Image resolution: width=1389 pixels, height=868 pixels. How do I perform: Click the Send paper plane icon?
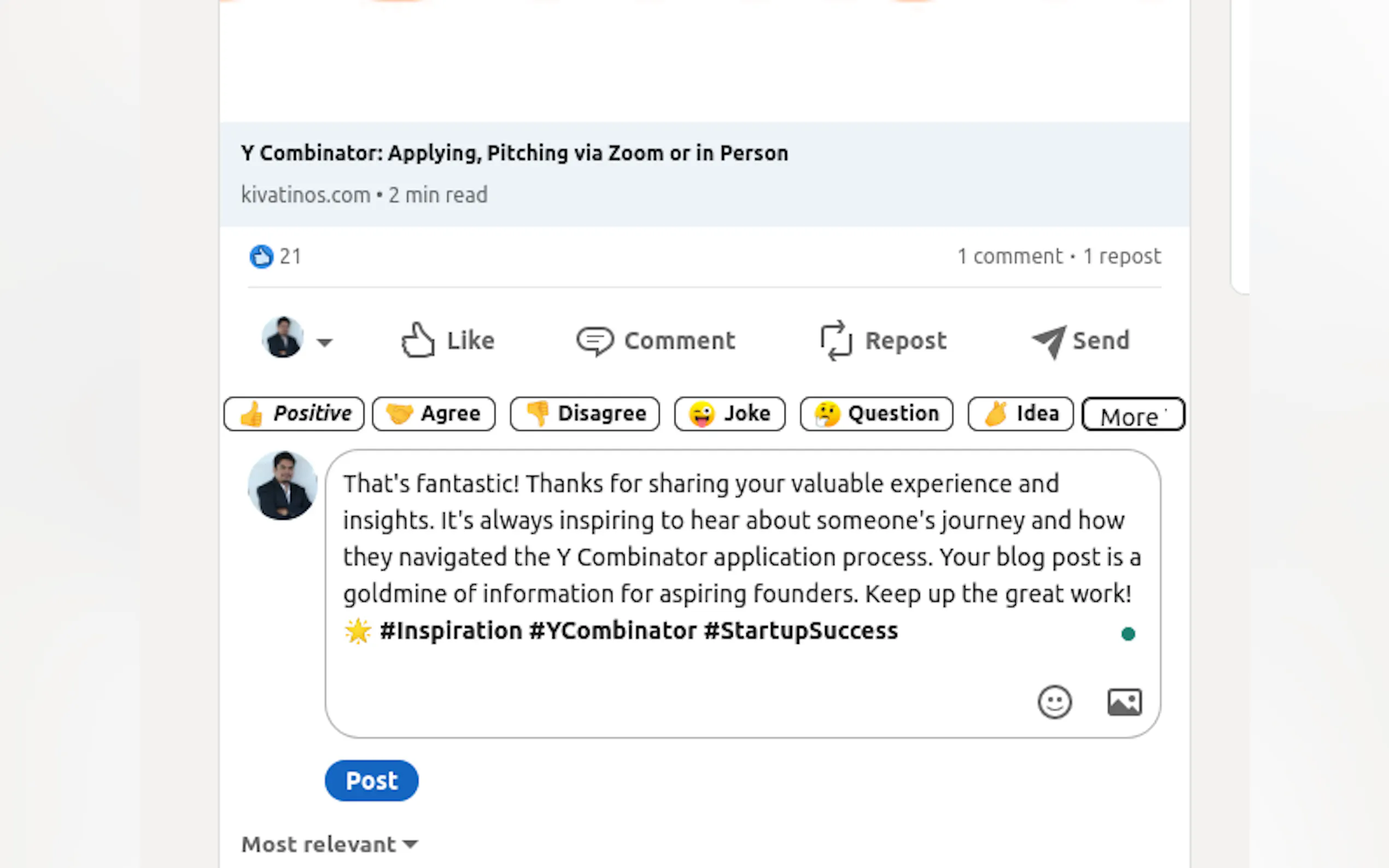point(1049,342)
